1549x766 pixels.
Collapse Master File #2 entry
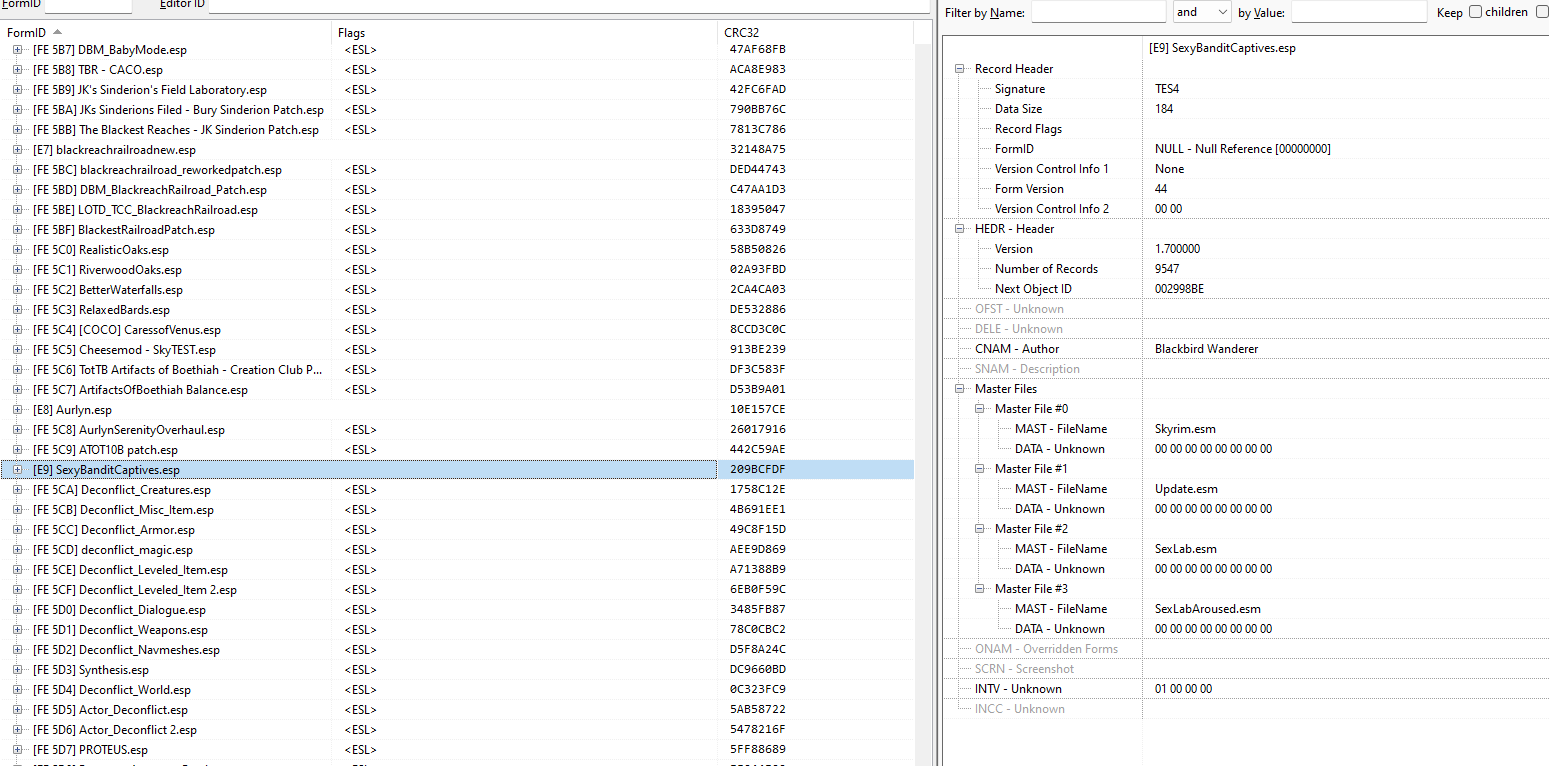980,529
